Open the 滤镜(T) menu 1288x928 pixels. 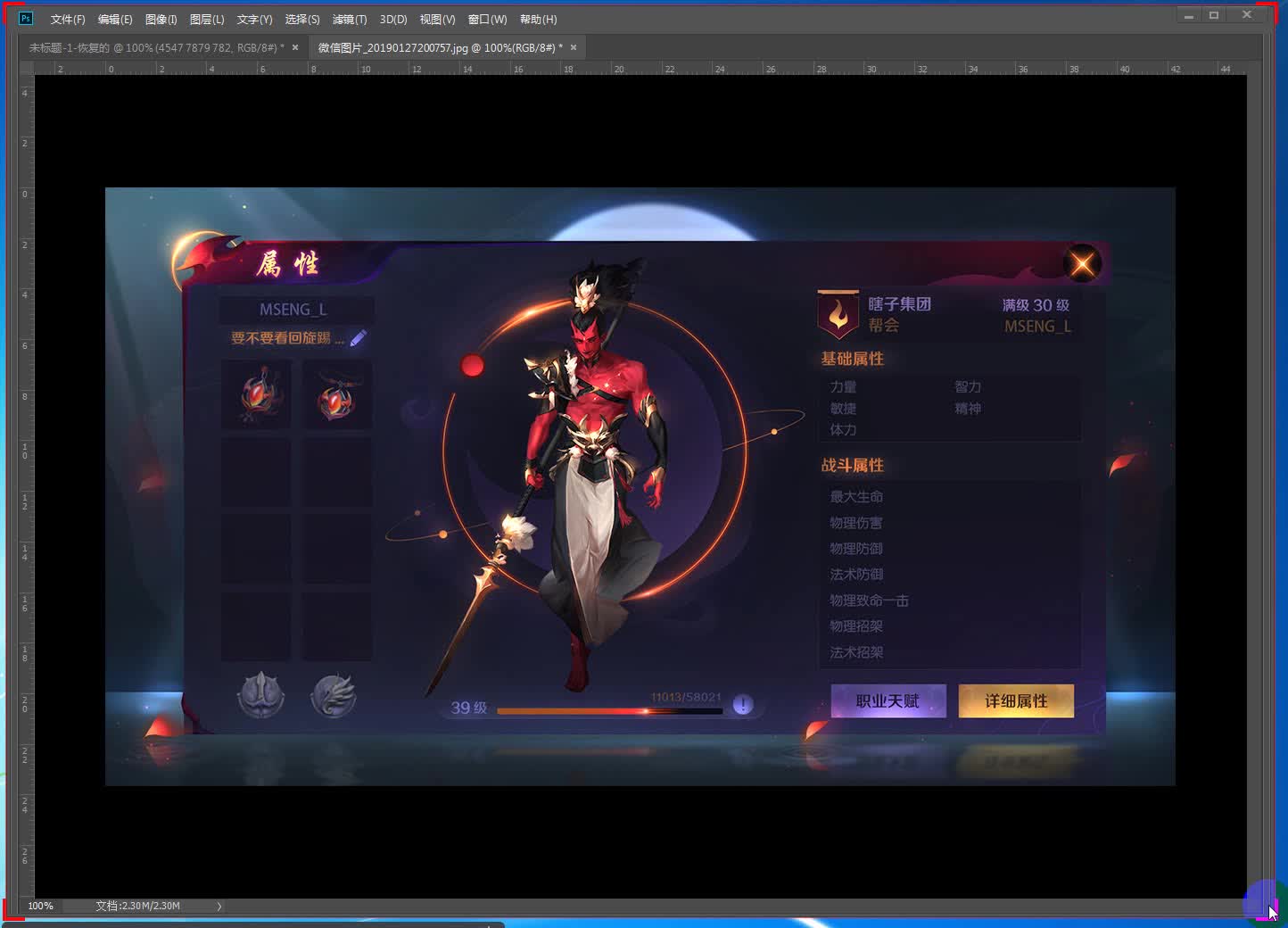tap(350, 19)
